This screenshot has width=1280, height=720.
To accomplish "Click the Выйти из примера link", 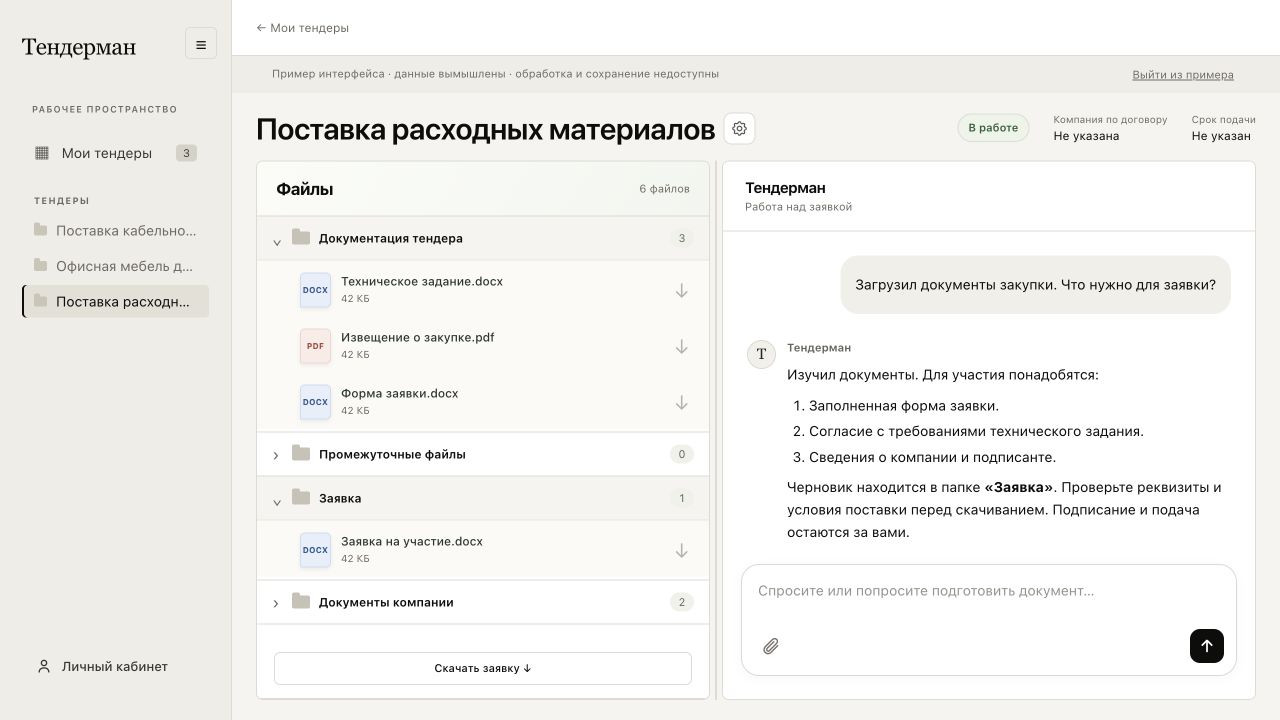I will (1183, 75).
